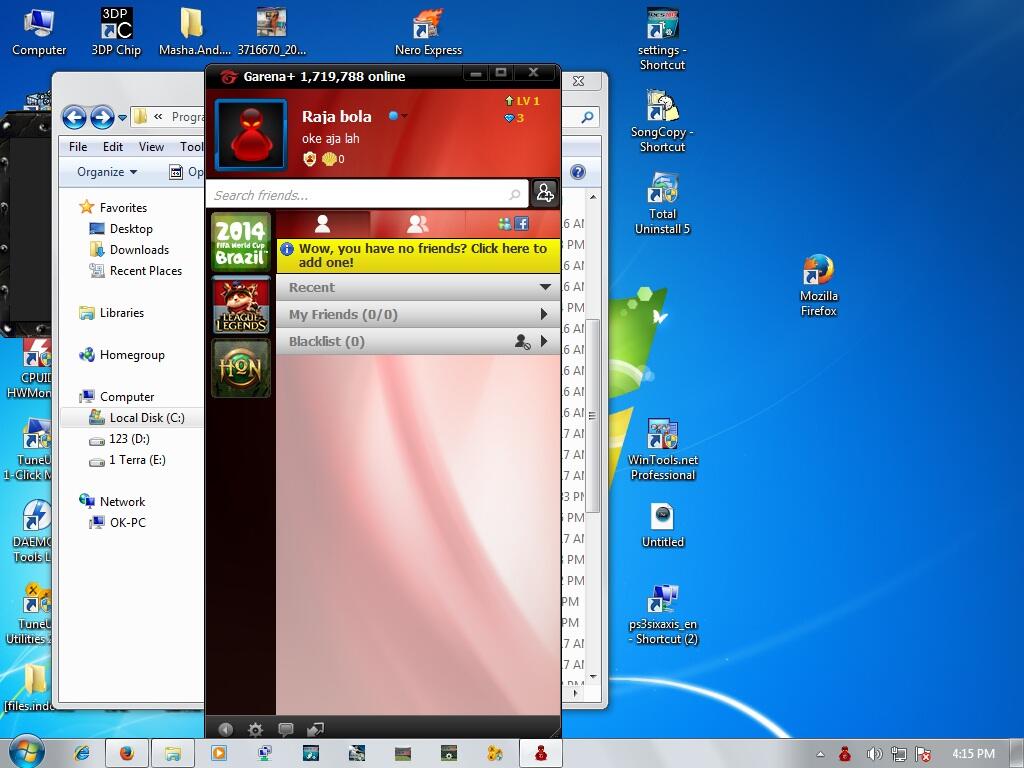The height and width of the screenshot is (768, 1024).
Task: Click the shell currency icon
Action: coord(328,159)
